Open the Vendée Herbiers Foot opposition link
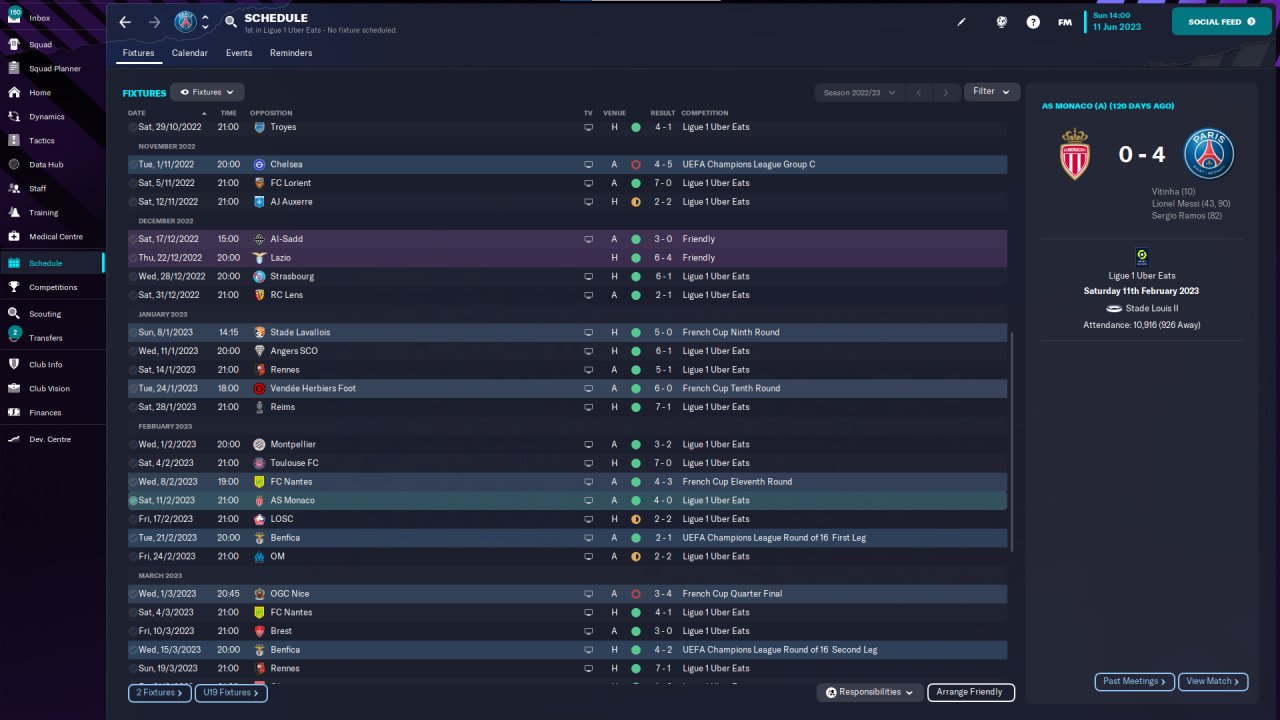 (x=313, y=388)
